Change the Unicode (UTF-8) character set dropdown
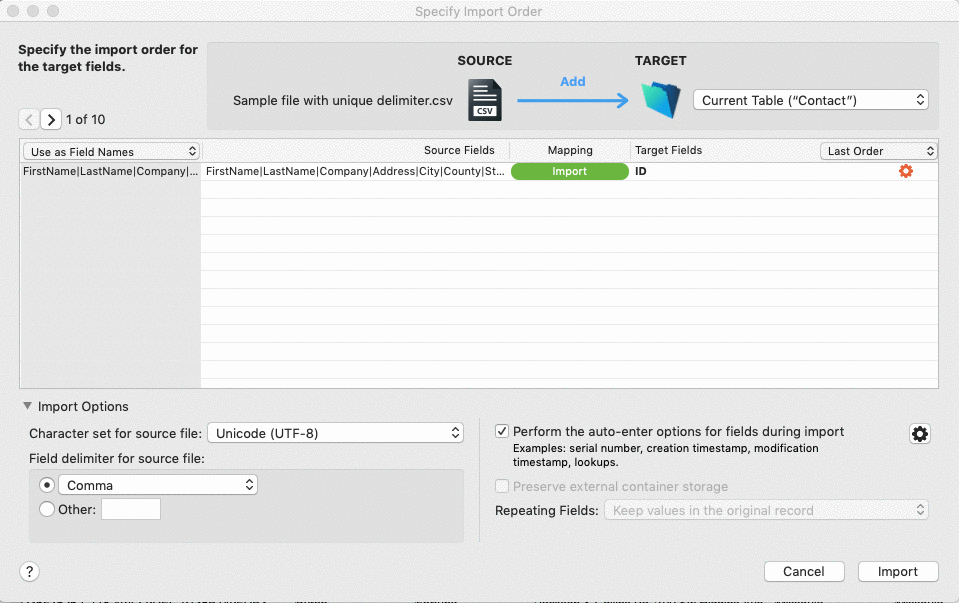 [335, 432]
